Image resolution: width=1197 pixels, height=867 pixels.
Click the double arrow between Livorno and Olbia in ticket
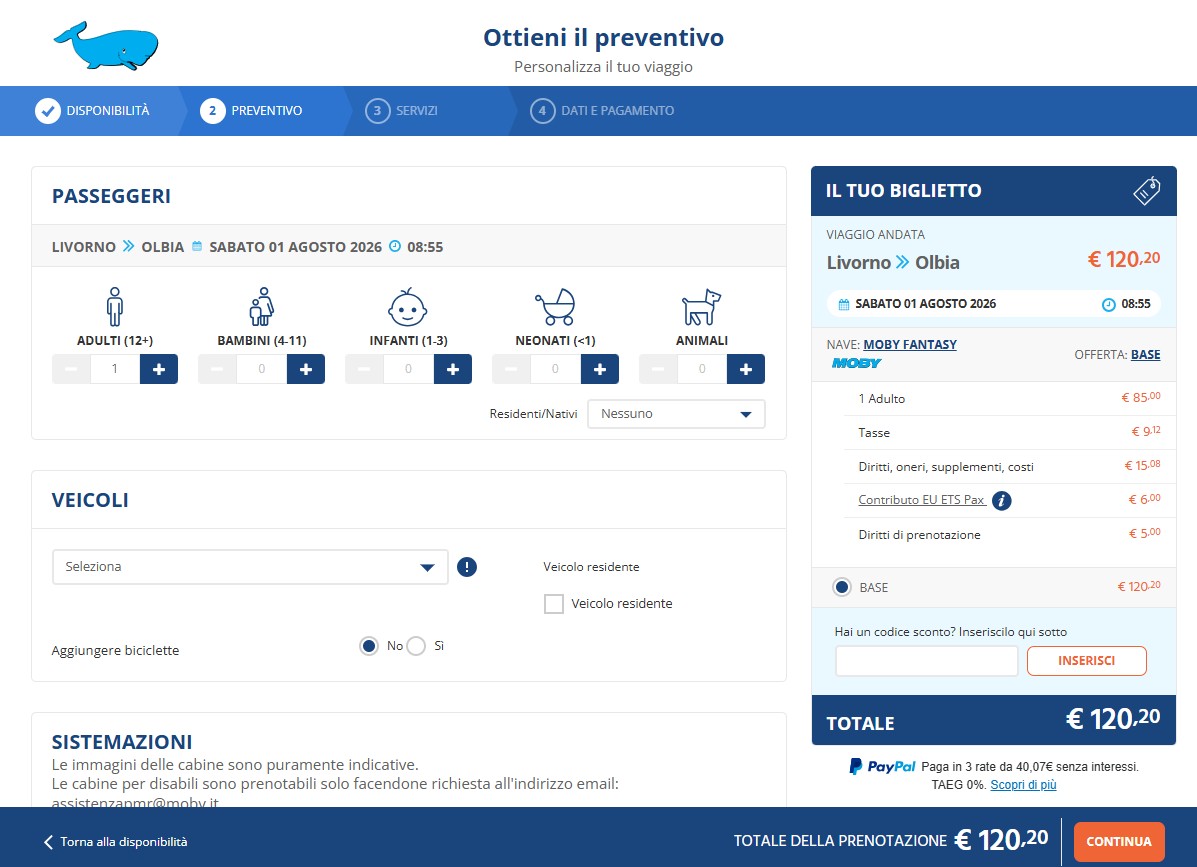902,263
